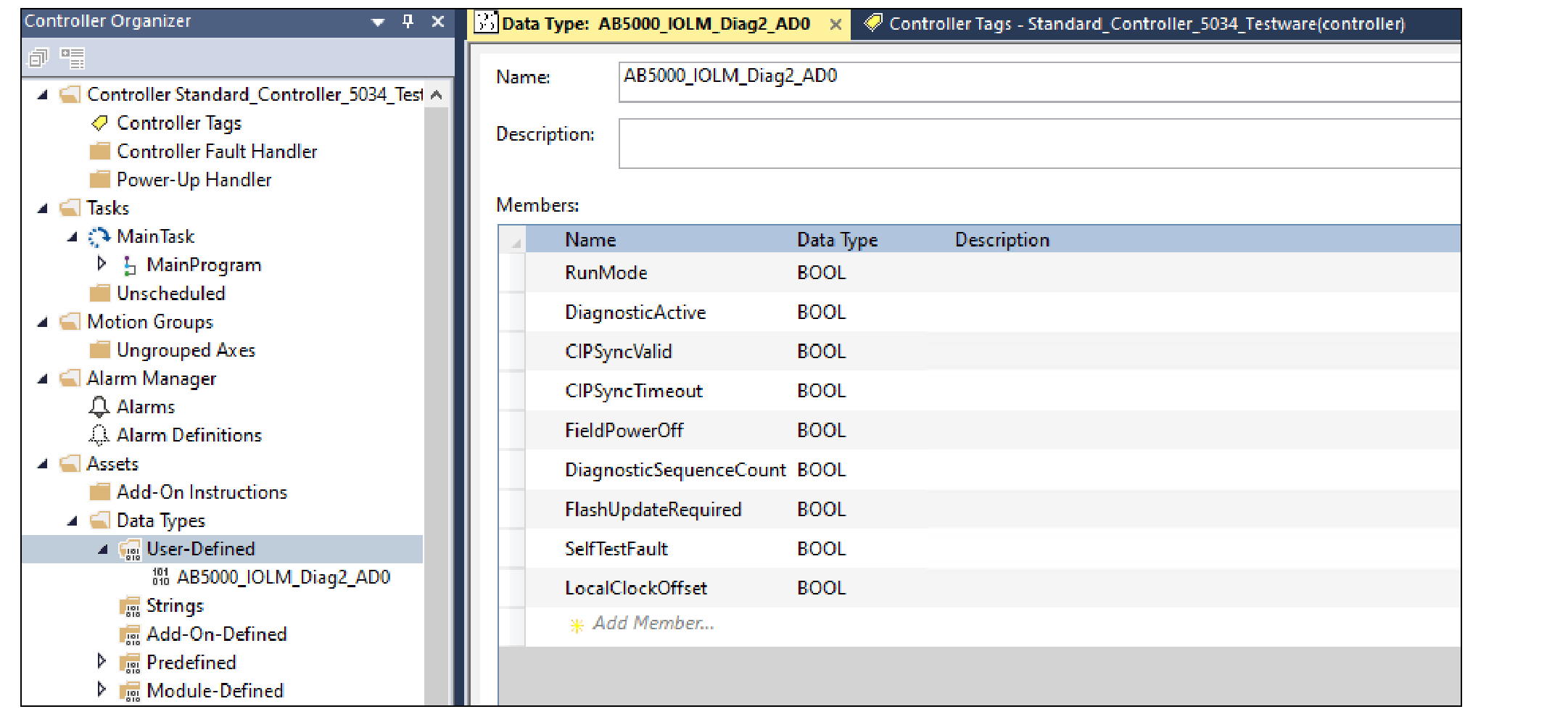Click the select-all corner of Members grid
Image resolution: width=1568 pixels, height=717 pixels.
point(512,239)
